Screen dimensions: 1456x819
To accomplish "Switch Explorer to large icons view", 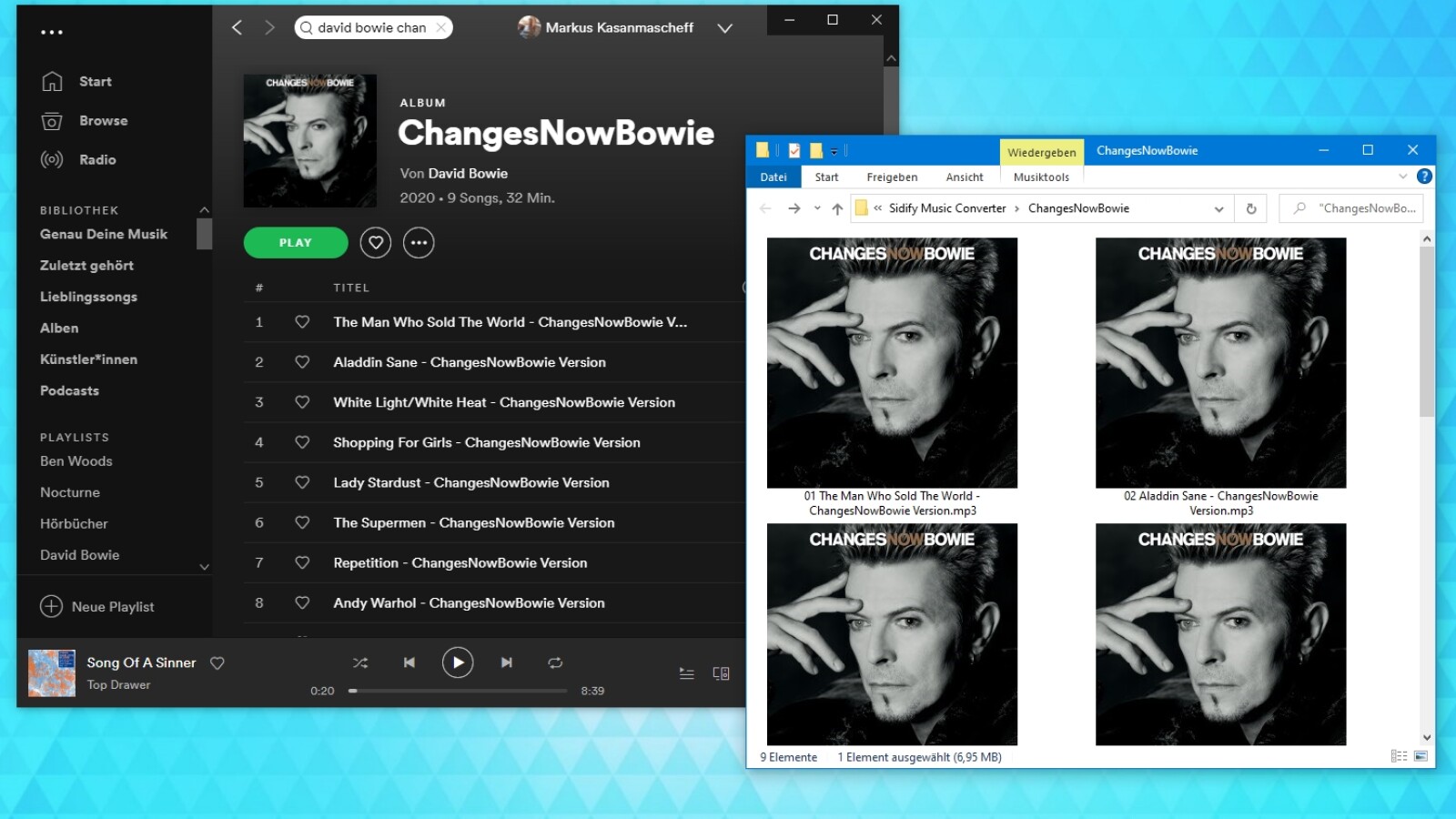I will click(x=1421, y=757).
